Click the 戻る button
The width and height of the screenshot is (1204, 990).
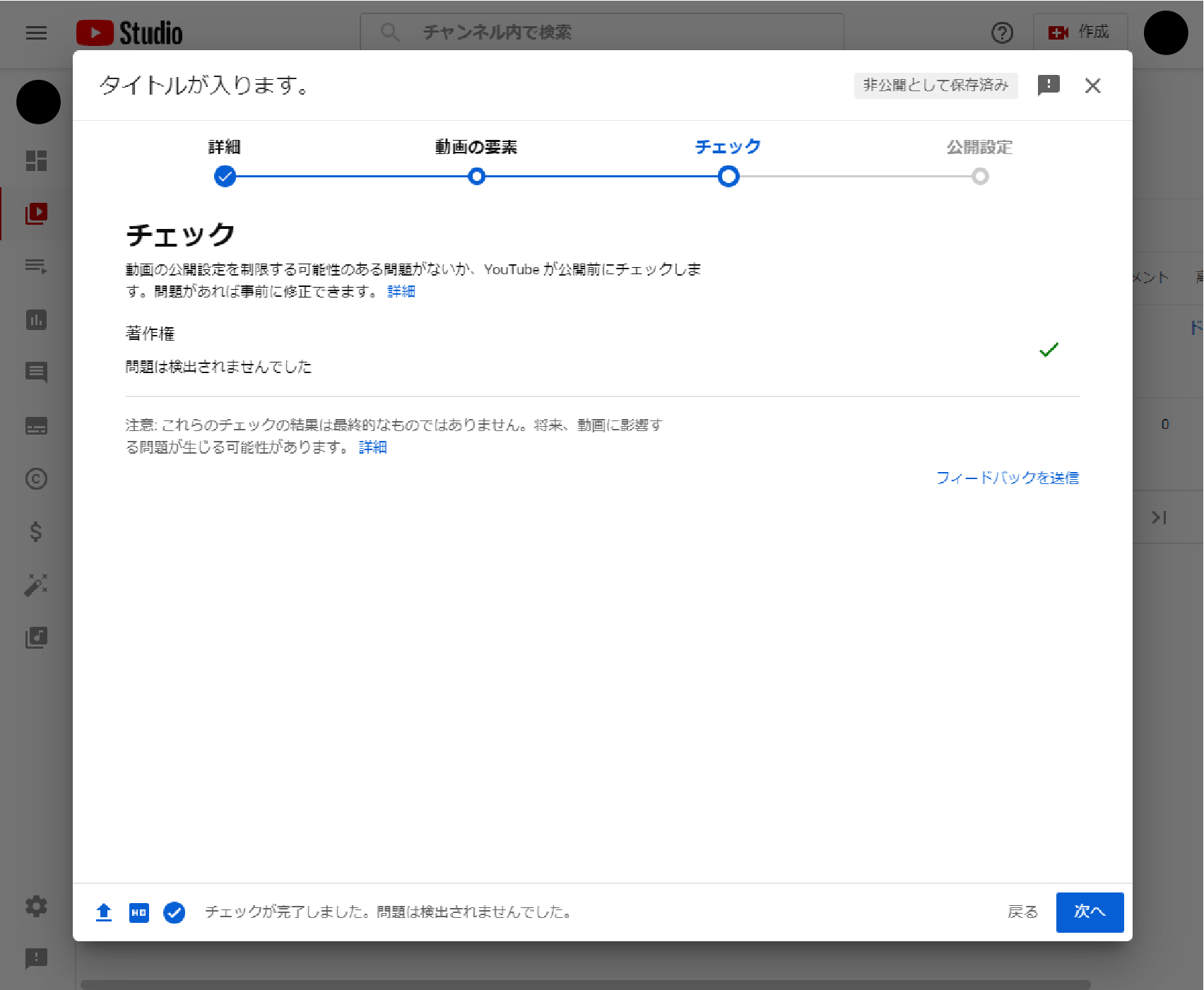(1022, 912)
